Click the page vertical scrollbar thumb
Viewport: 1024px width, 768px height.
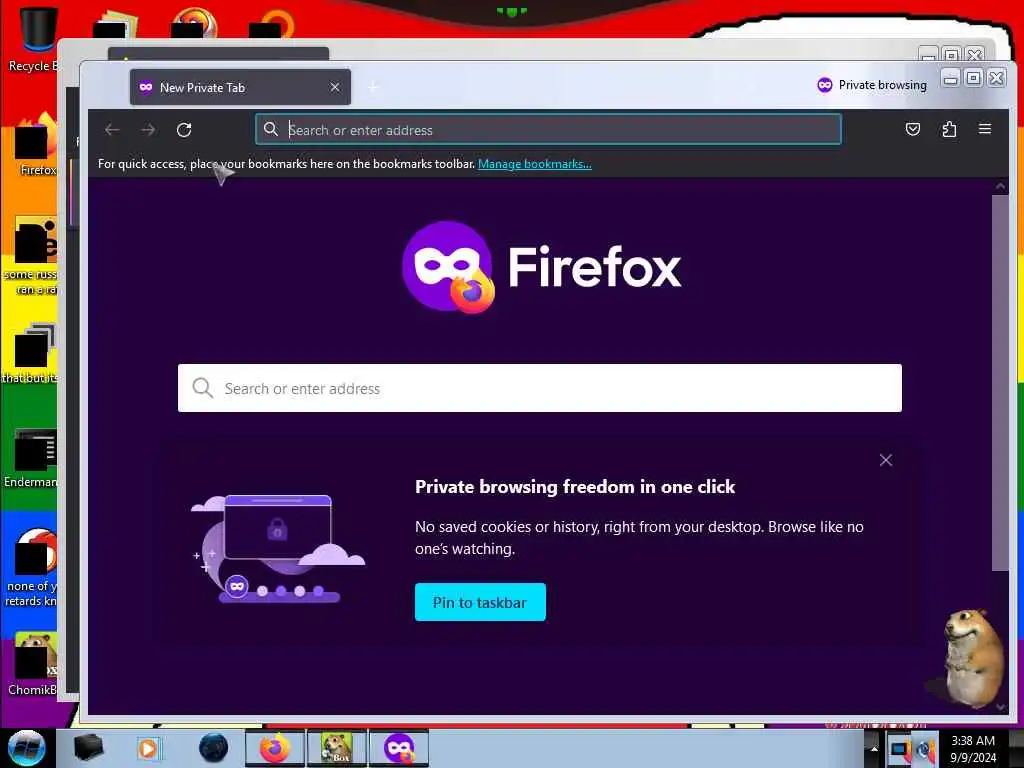(1000, 383)
